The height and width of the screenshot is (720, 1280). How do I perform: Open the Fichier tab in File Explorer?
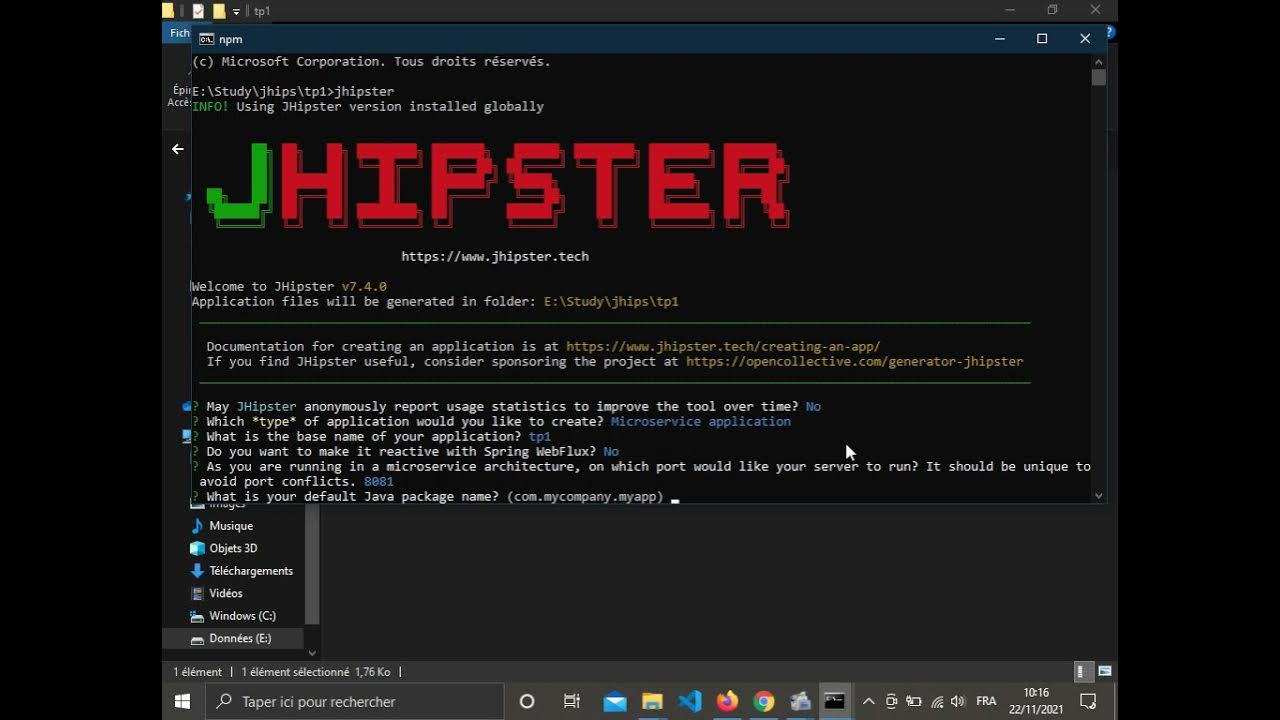(179, 33)
